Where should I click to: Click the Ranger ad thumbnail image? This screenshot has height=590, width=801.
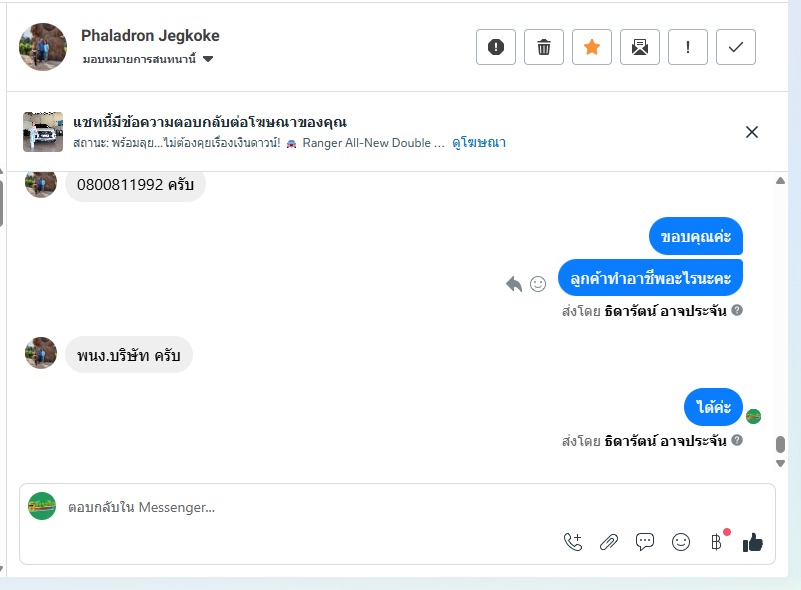coord(43,132)
